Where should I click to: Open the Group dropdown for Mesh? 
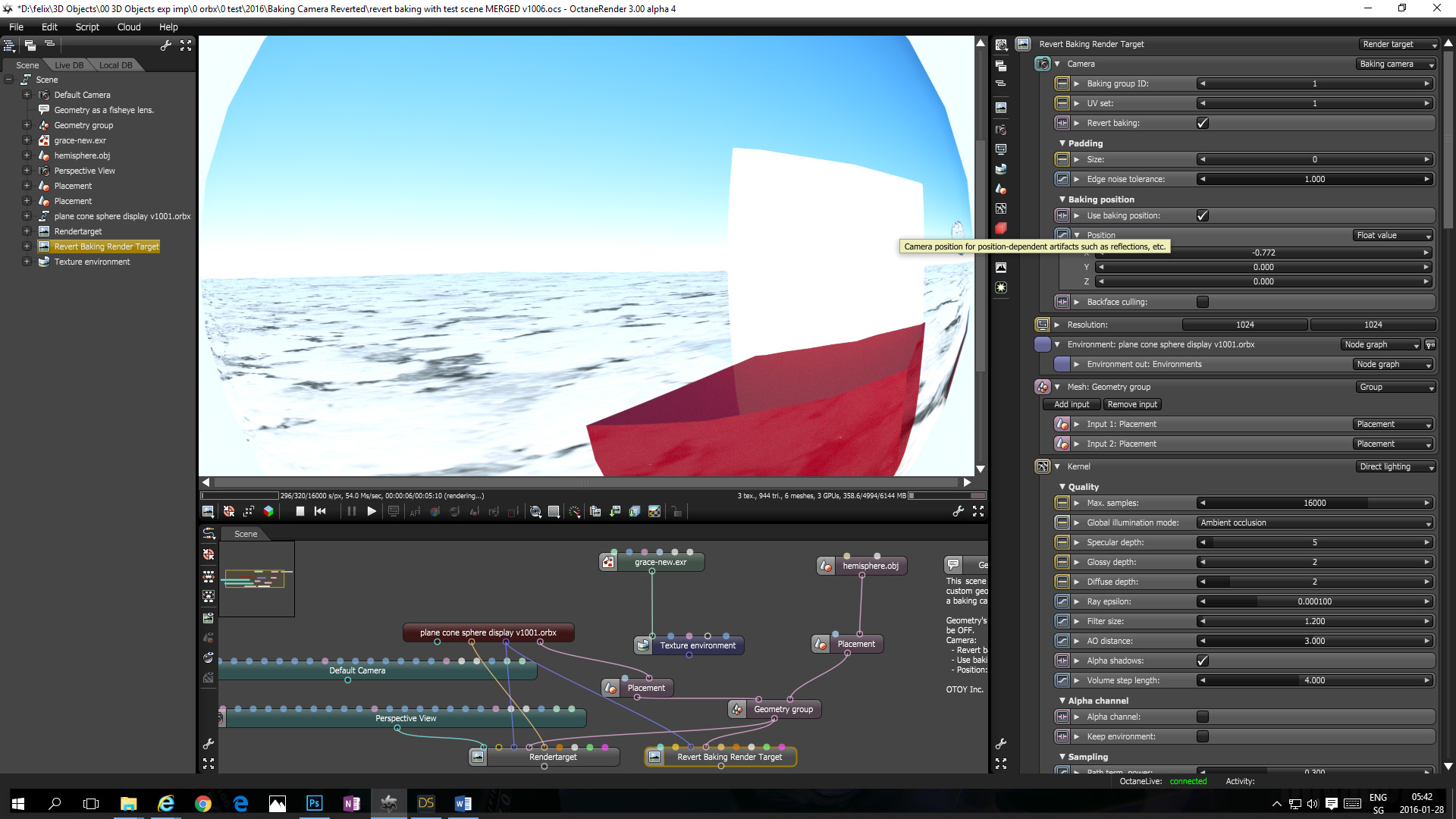[1396, 387]
